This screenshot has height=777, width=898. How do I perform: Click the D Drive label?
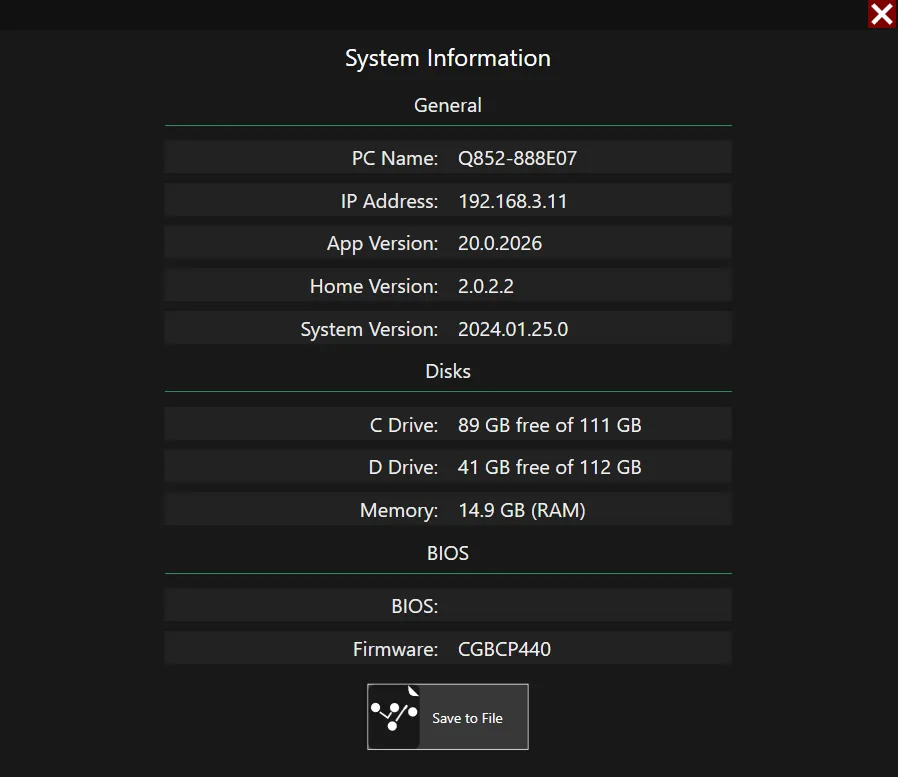click(x=403, y=467)
